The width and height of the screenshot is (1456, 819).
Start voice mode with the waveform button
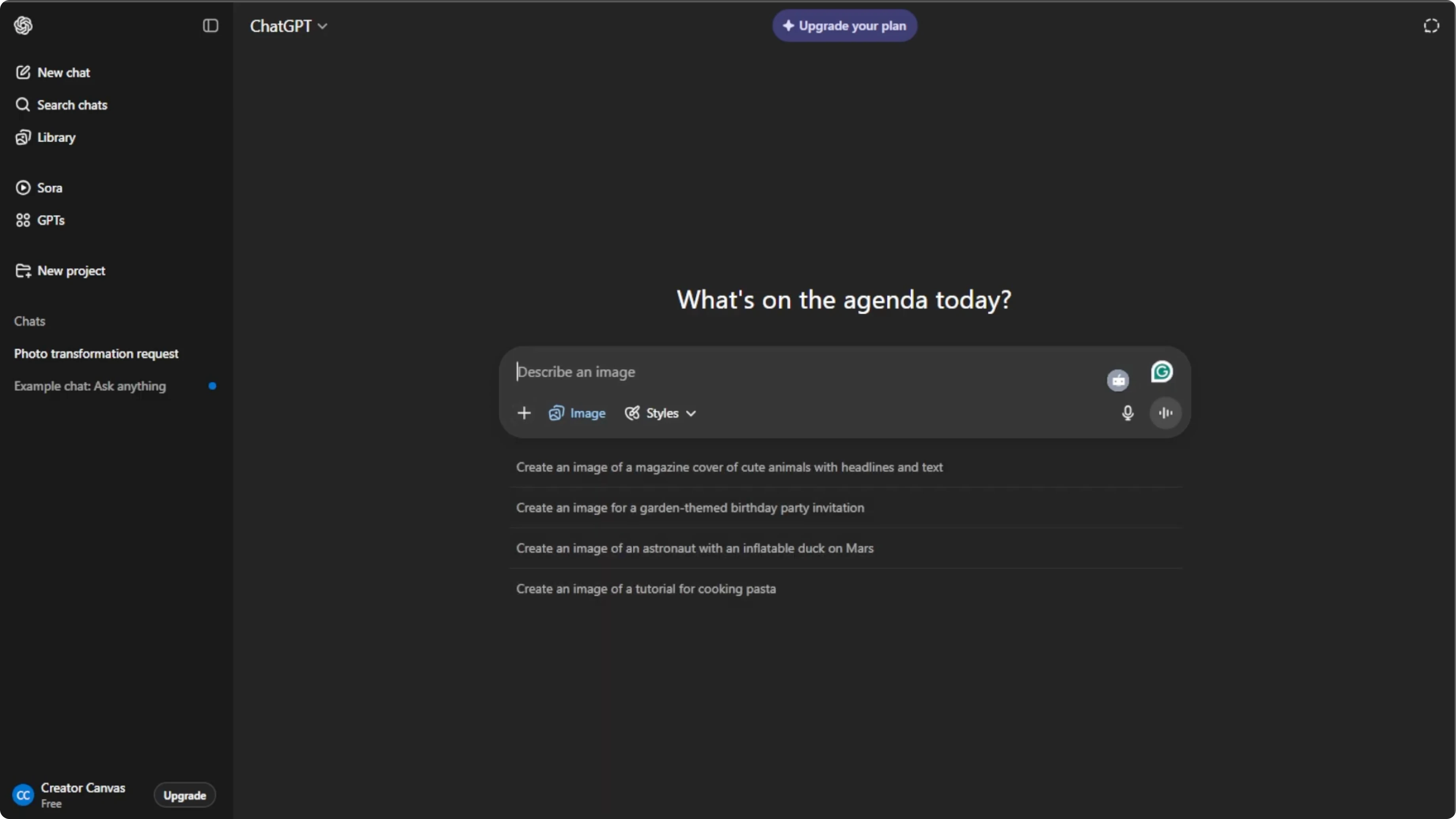[1166, 413]
